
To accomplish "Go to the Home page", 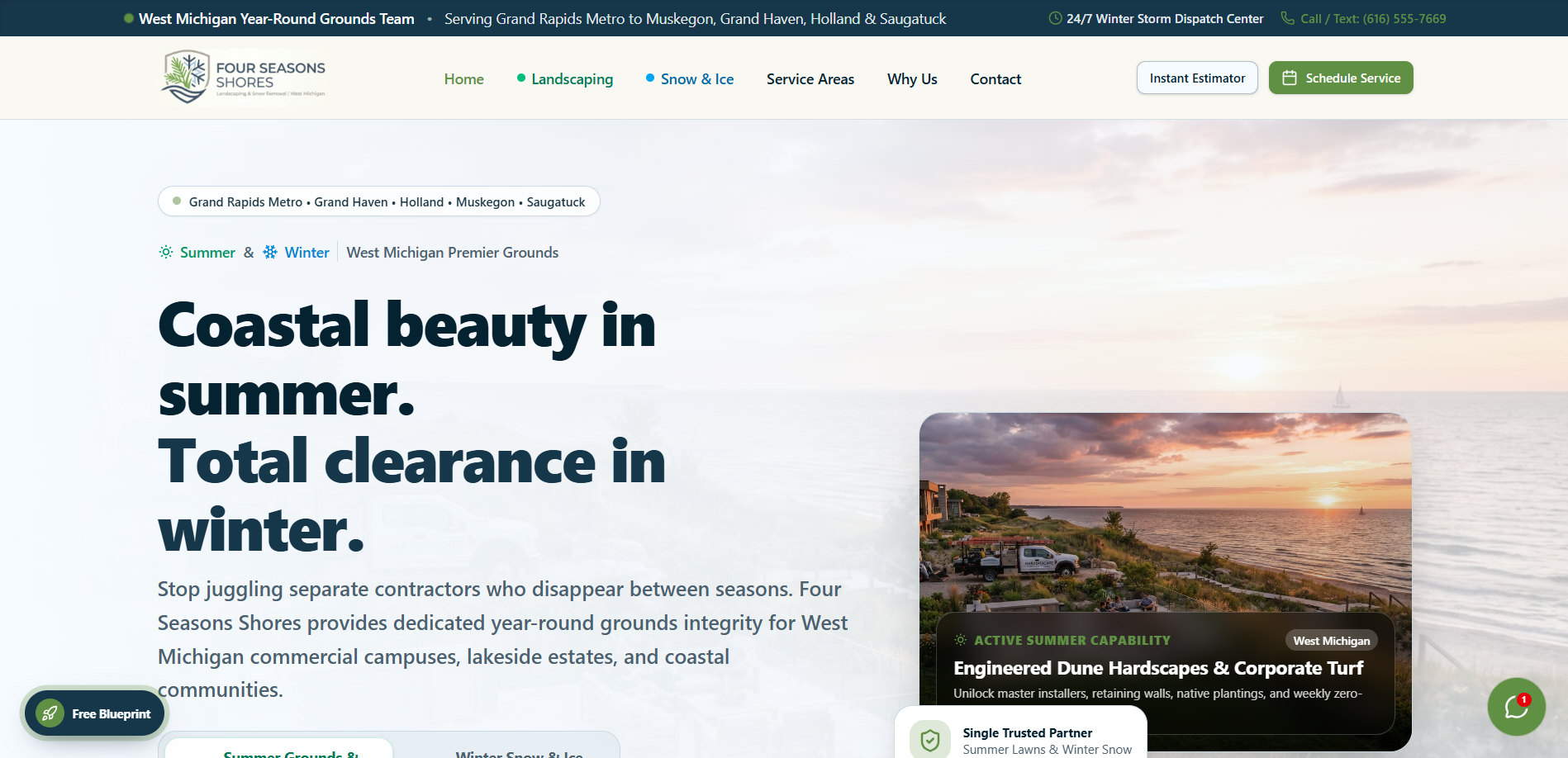I will pyautogui.click(x=464, y=78).
